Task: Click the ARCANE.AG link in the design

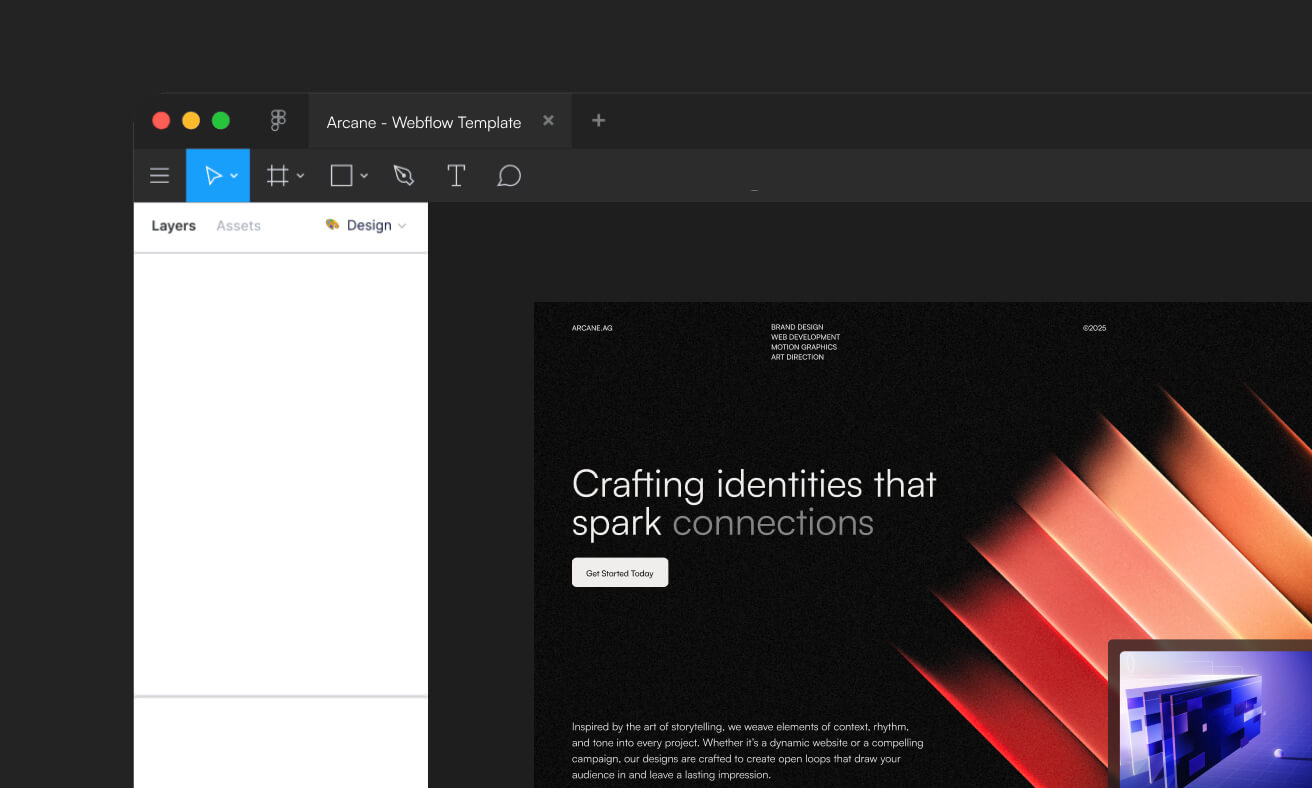Action: 592,327
